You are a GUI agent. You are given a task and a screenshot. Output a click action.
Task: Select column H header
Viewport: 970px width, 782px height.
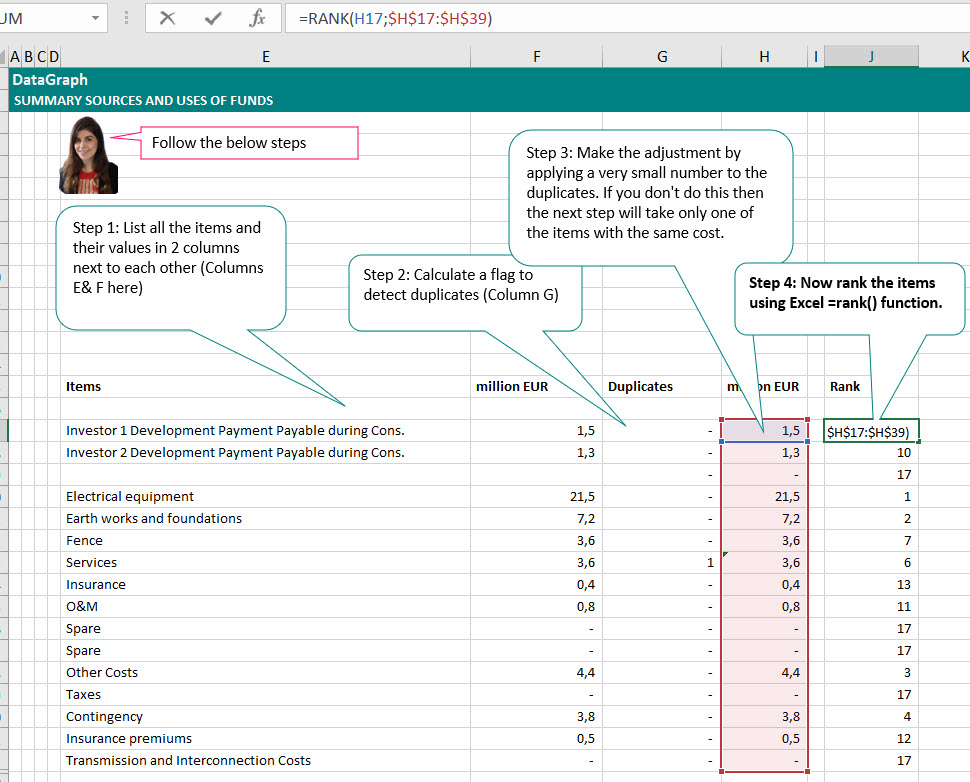(x=765, y=57)
